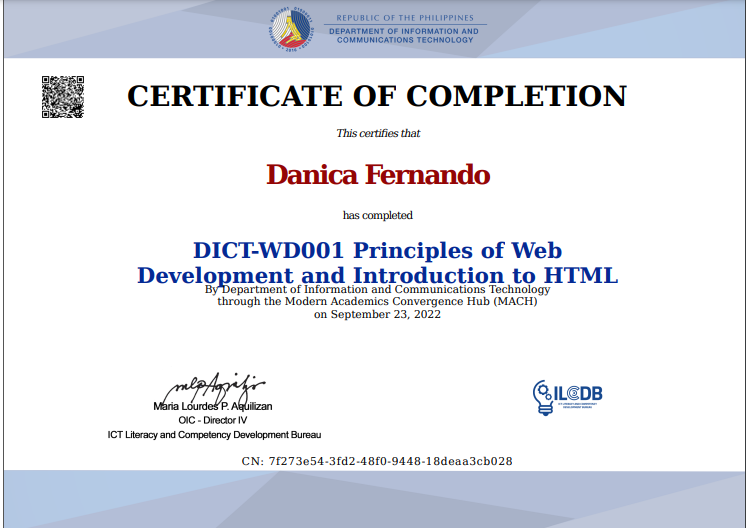Click the line 'Development and Introduction to HTML'
Screen dimensions: 746x528
[378, 275]
